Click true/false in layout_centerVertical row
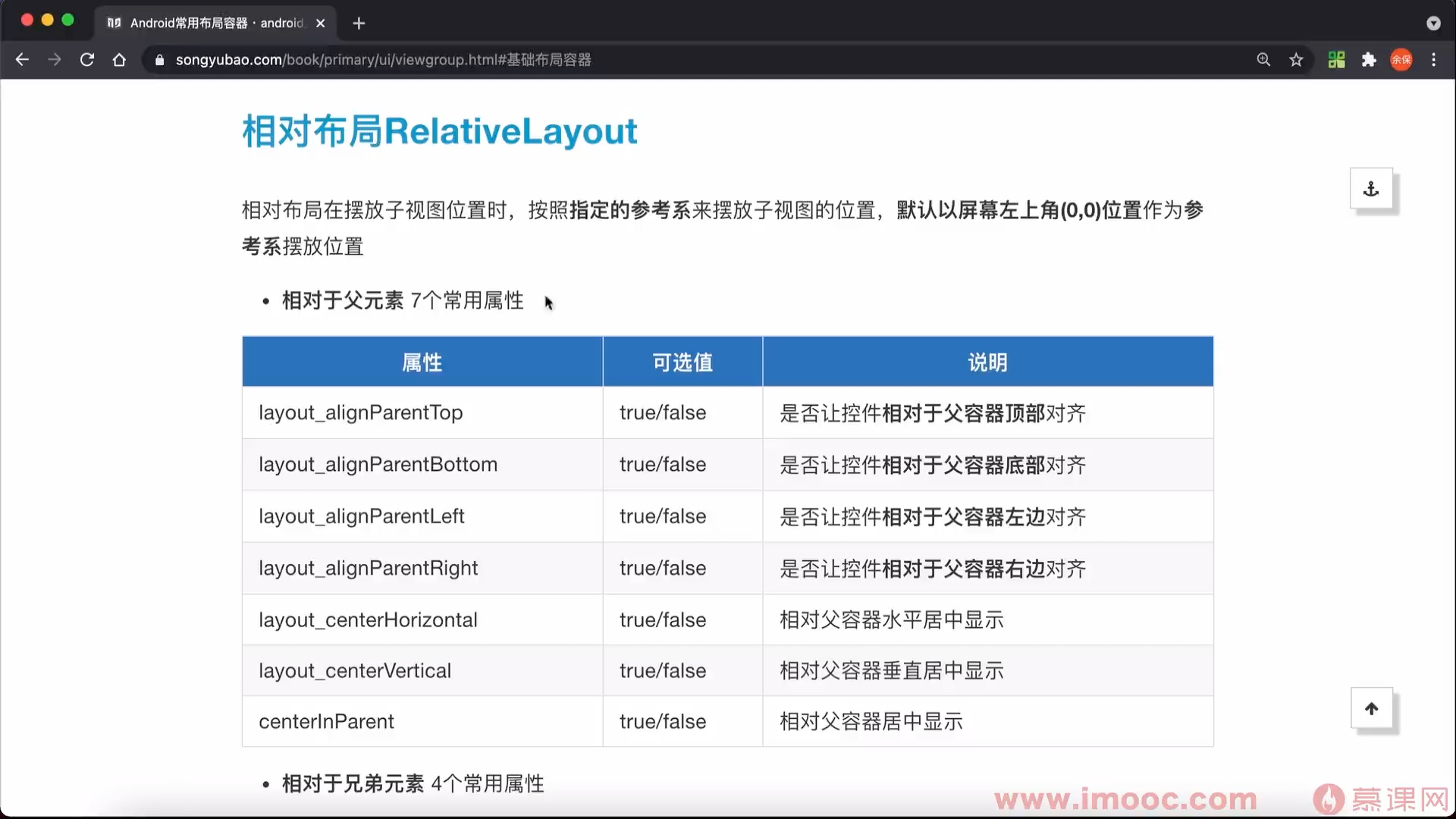This screenshot has width=1456, height=819. [663, 670]
